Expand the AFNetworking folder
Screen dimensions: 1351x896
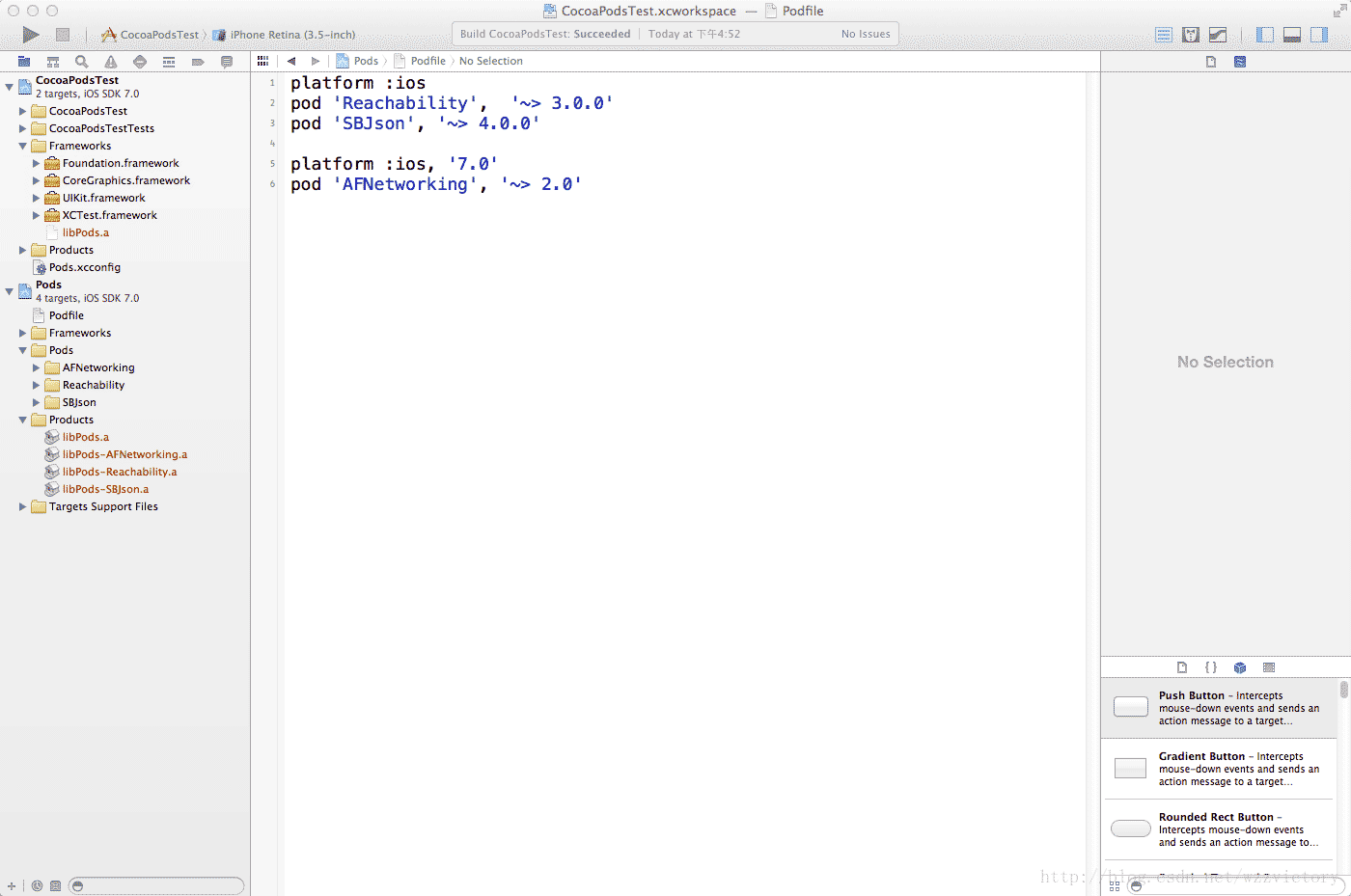tap(37, 368)
